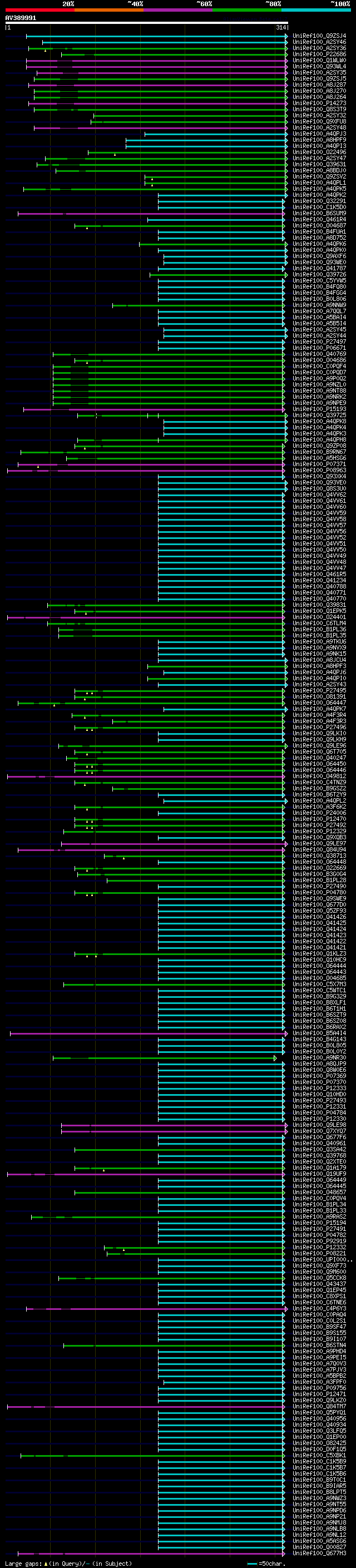Click the Large gaps legend text
The width and height of the screenshot is (356, 1568).
click(68, 1563)
